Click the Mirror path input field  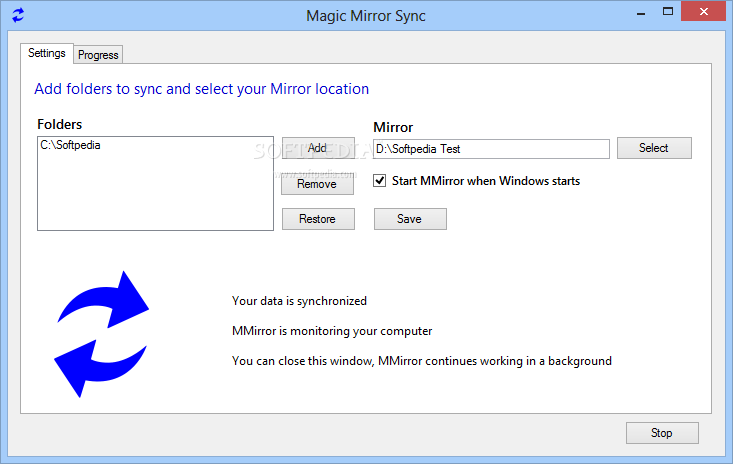click(491, 149)
